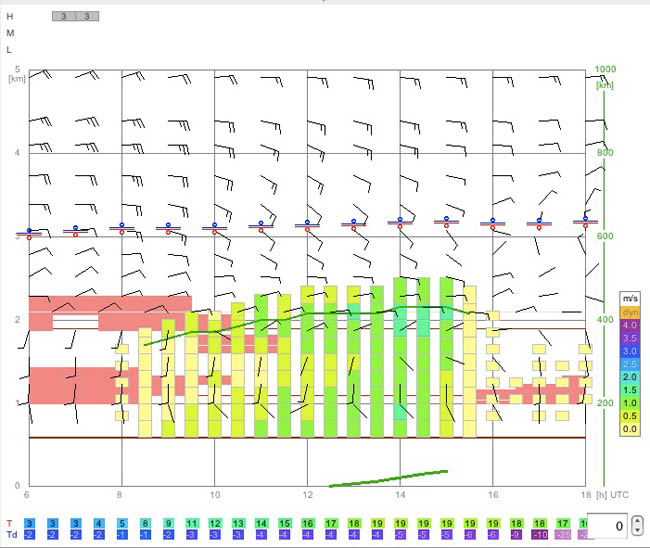The height and width of the screenshot is (548, 650).
Task: Click the temperature cell showing 14
Action: [261, 524]
